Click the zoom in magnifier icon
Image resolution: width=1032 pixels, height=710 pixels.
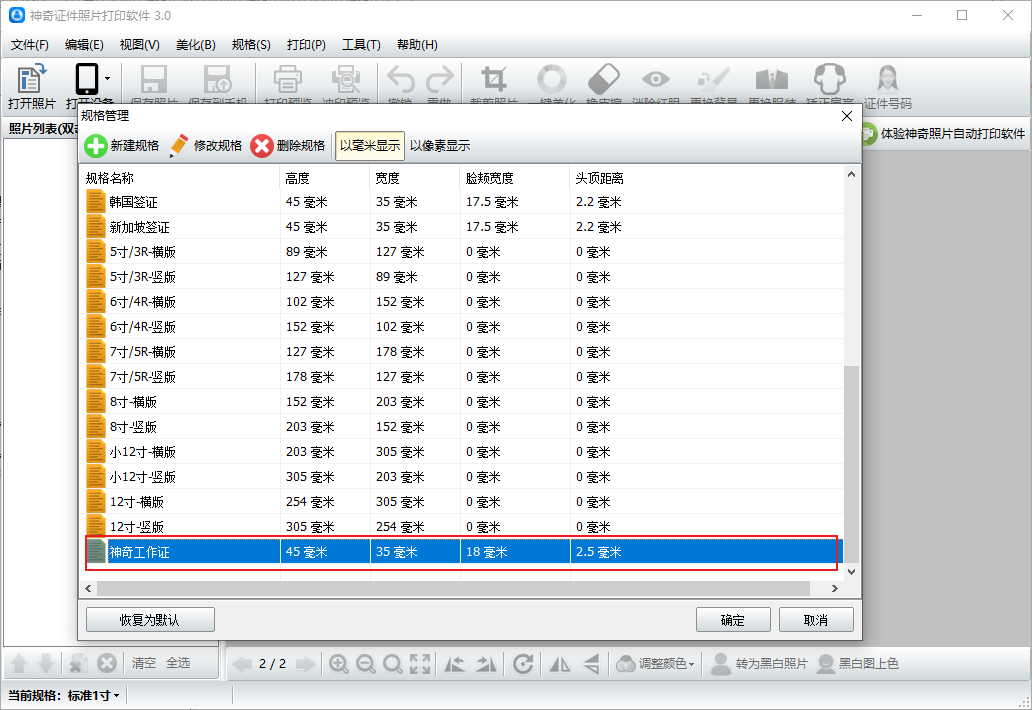pyautogui.click(x=339, y=664)
